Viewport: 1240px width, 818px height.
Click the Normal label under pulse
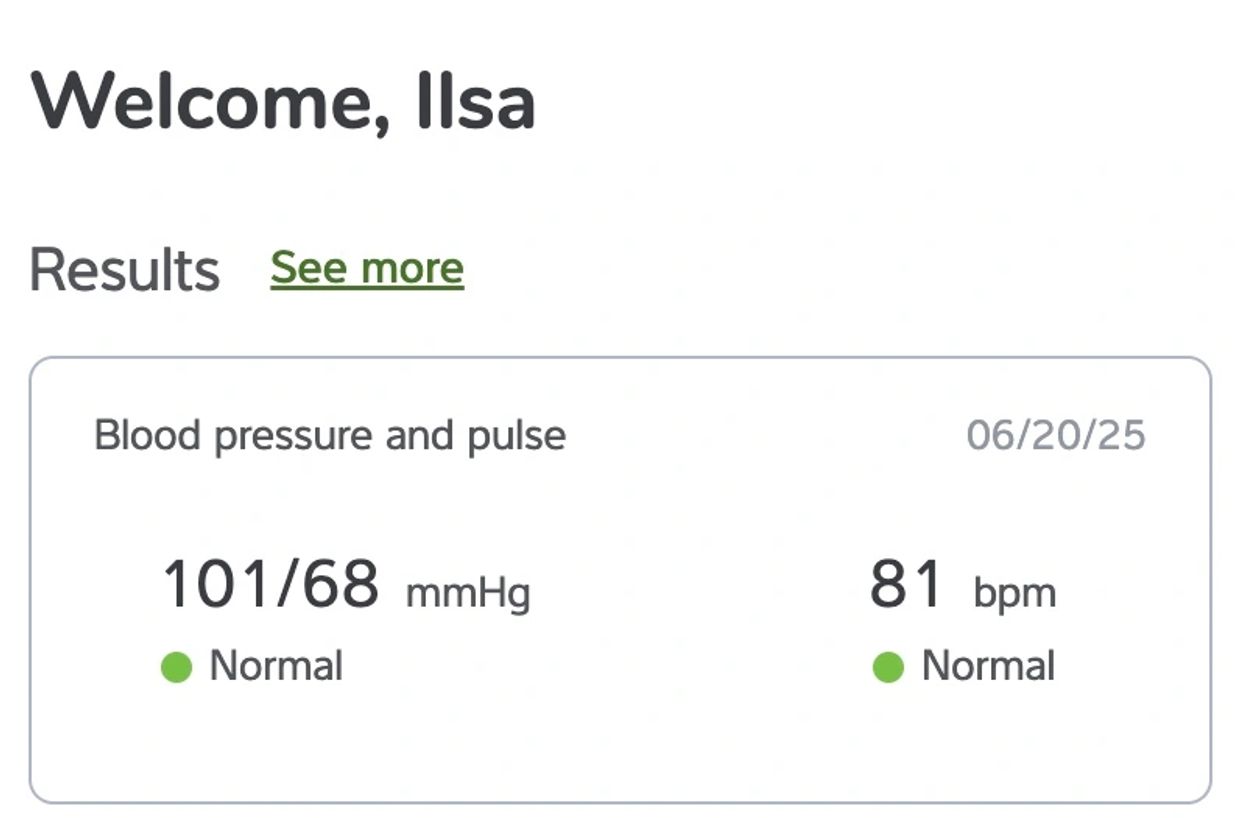[x=987, y=666]
